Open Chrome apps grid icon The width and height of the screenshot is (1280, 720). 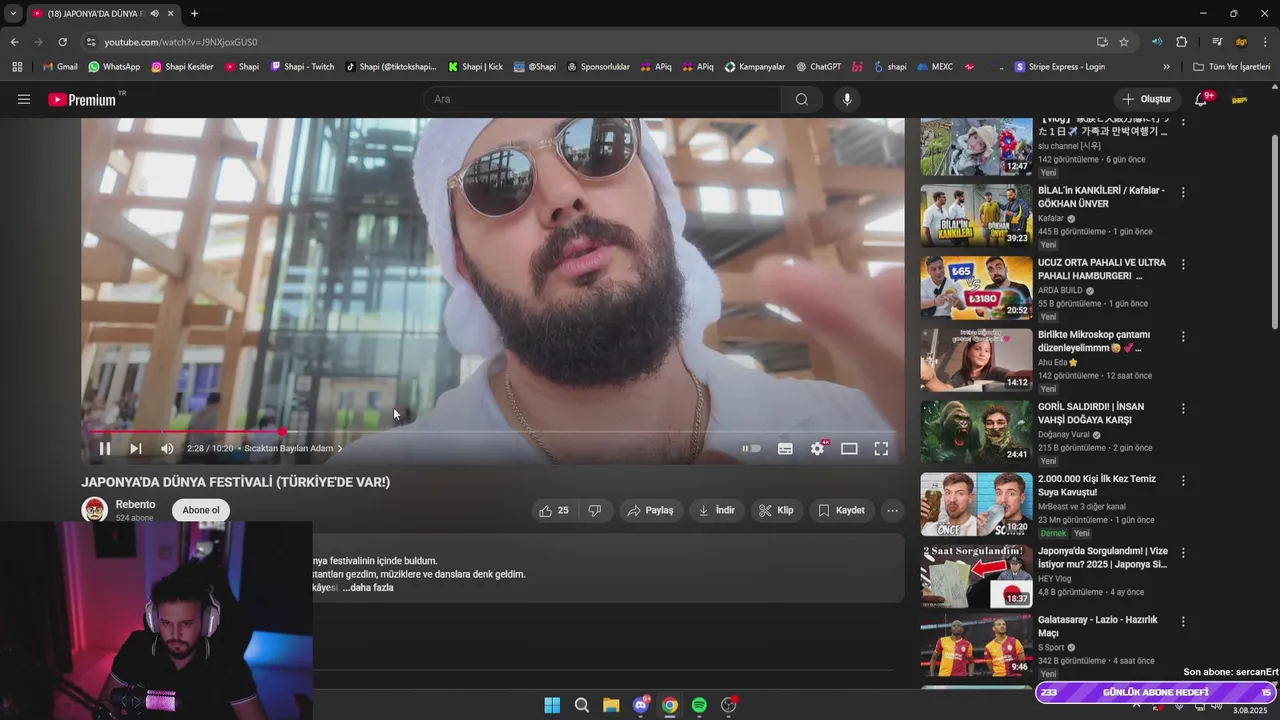17,67
